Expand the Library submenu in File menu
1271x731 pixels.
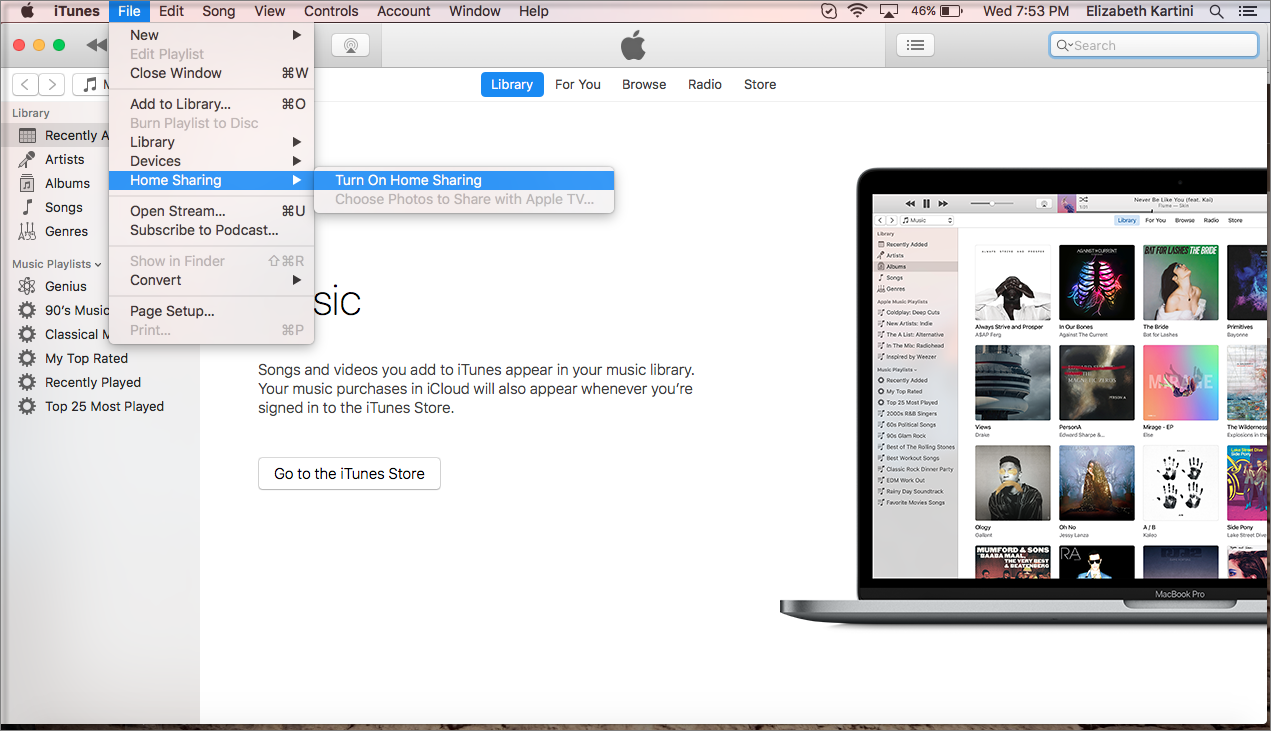click(212, 142)
